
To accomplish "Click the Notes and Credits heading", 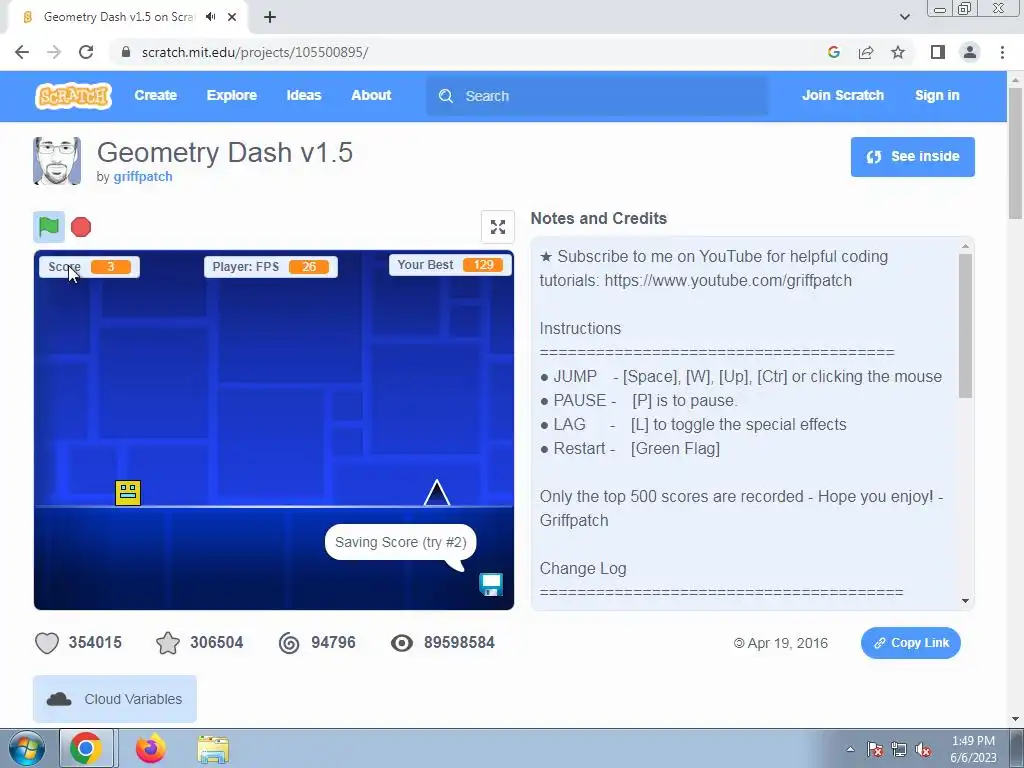I will point(598,218).
